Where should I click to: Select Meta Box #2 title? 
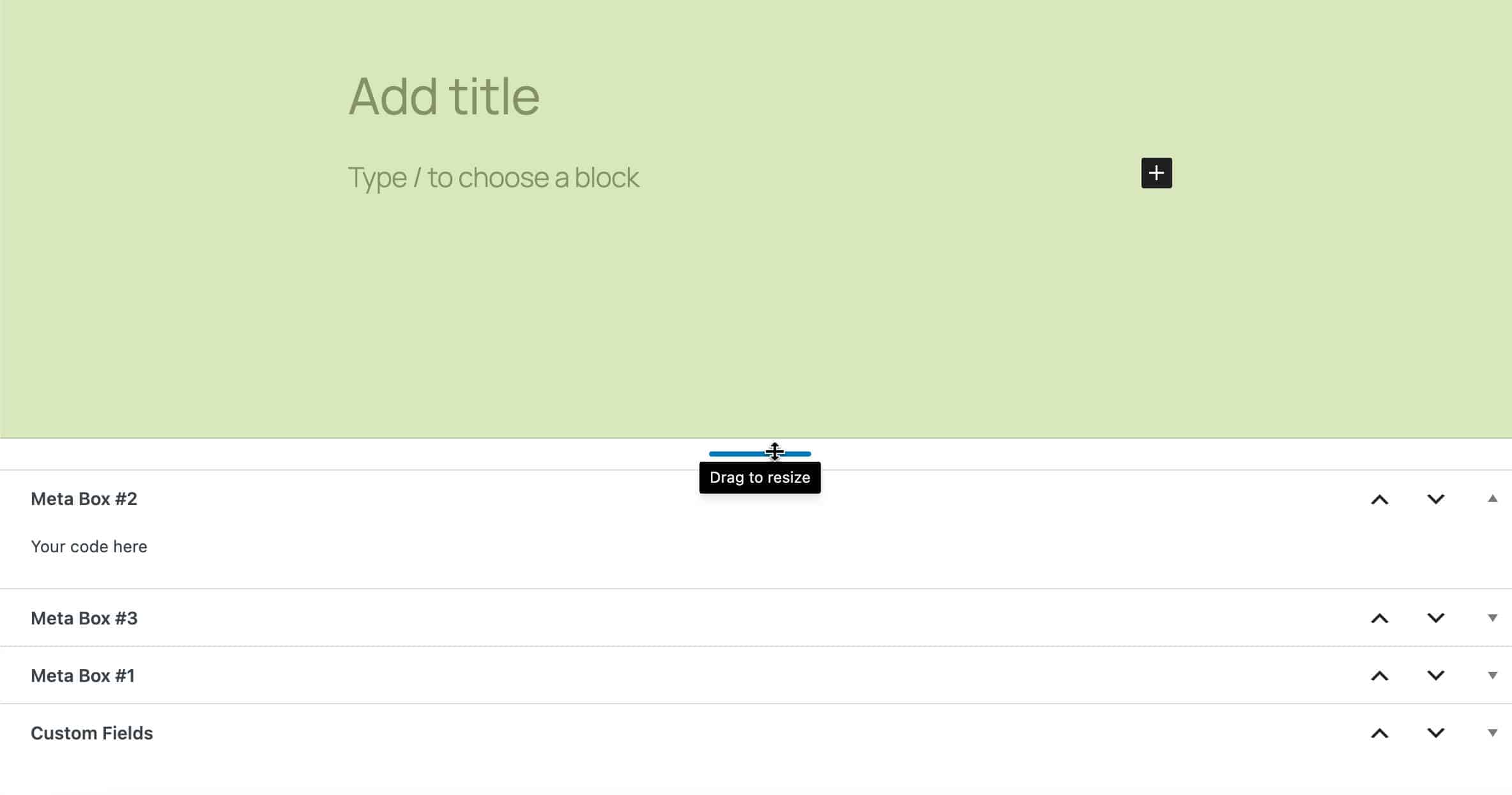[x=83, y=499]
